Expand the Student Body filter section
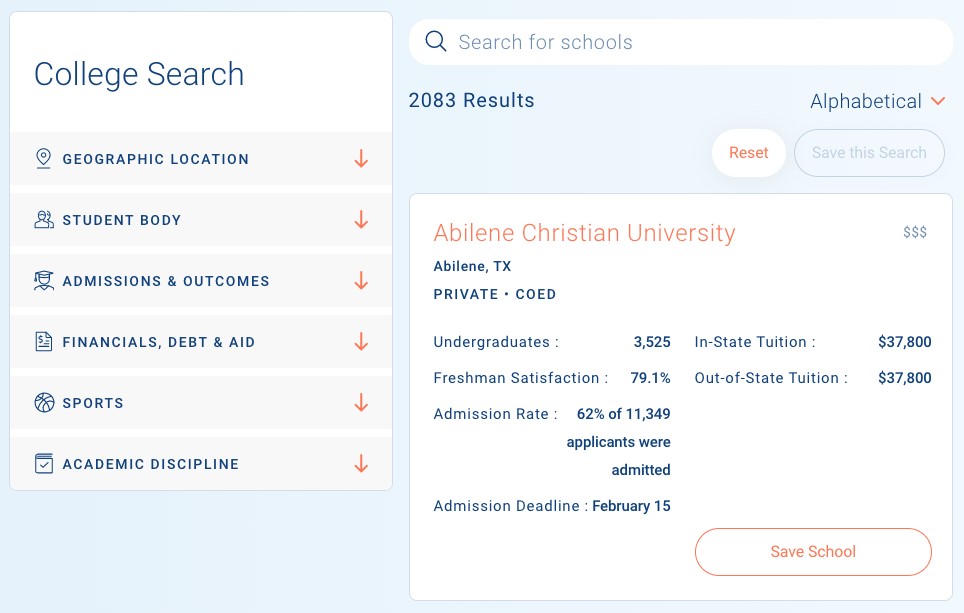Viewport: 964px width, 613px height. pos(361,220)
